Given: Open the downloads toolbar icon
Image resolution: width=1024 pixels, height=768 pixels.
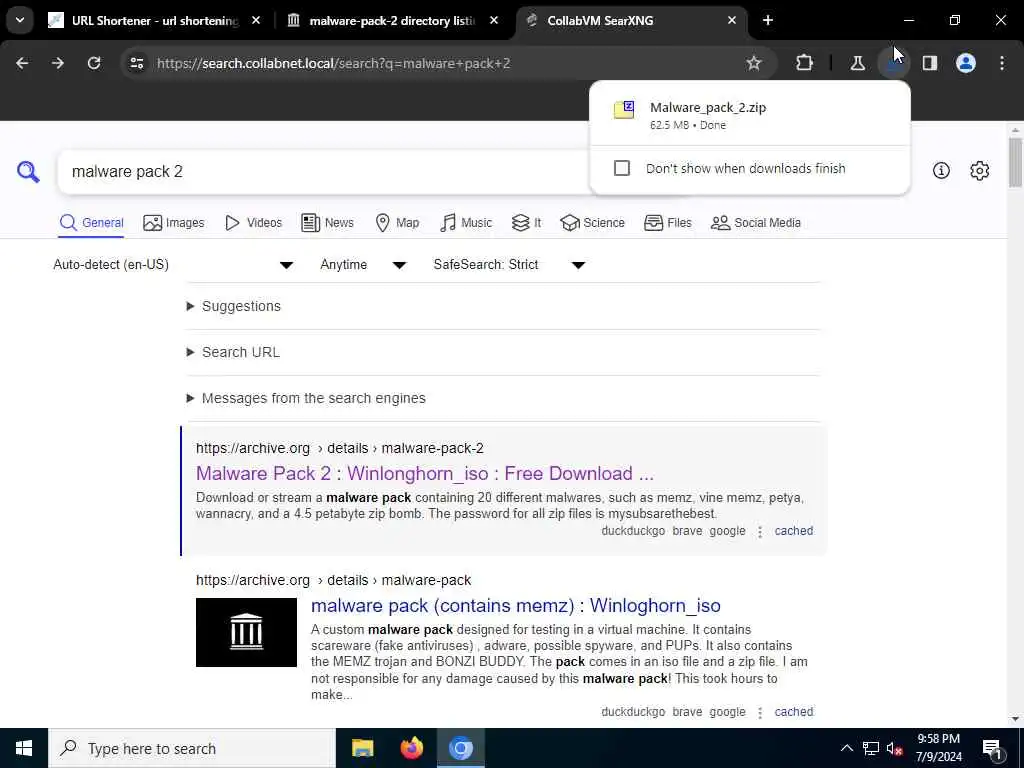Looking at the screenshot, I should tap(893, 63).
